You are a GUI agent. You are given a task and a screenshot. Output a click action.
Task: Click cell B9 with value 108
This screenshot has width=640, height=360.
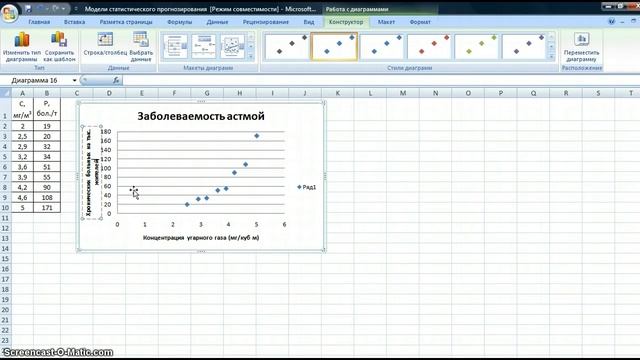coord(47,198)
